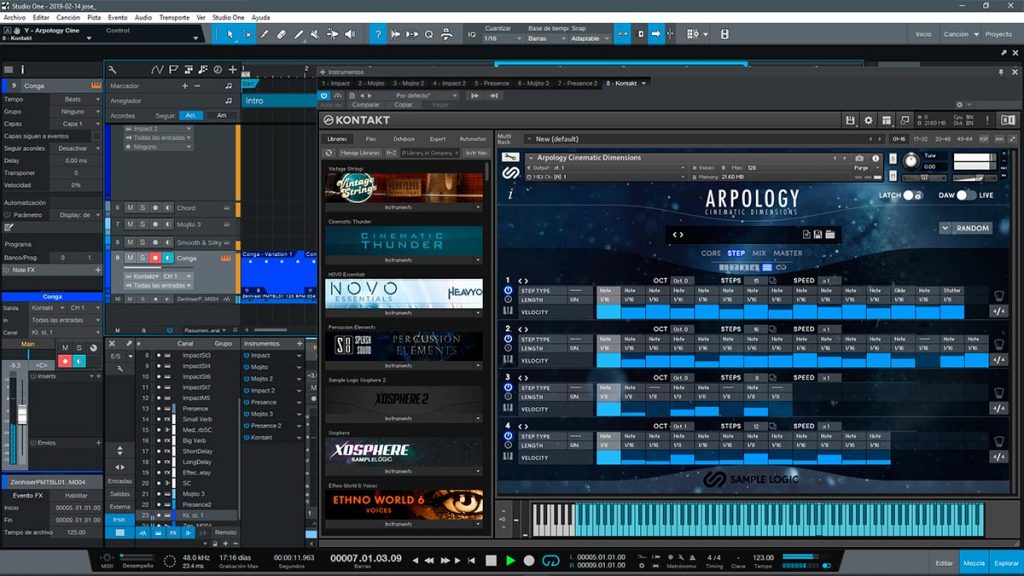This screenshot has width=1024, height=576.
Task: Click Kontakt minimized view icon
Action: (904, 120)
